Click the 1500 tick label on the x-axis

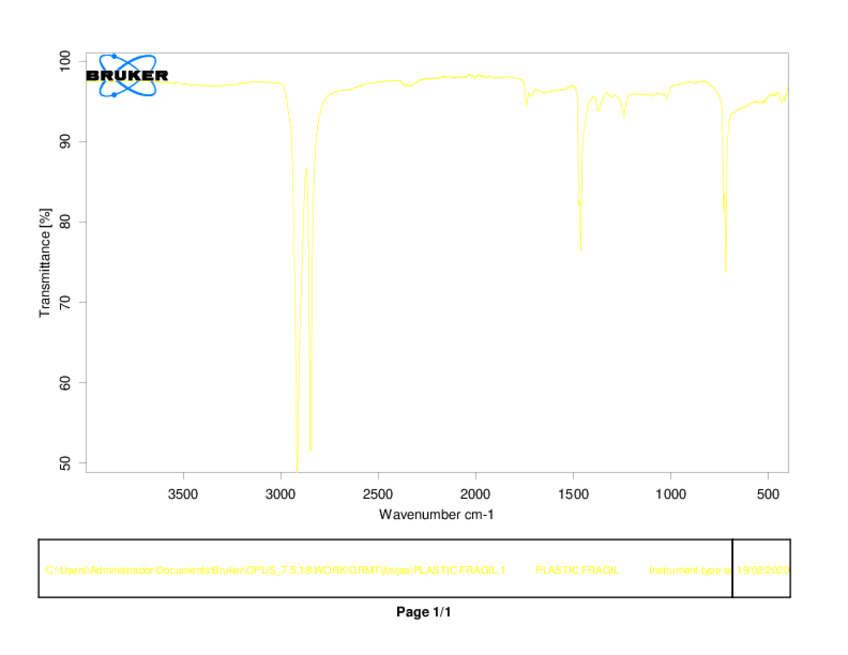(x=573, y=494)
